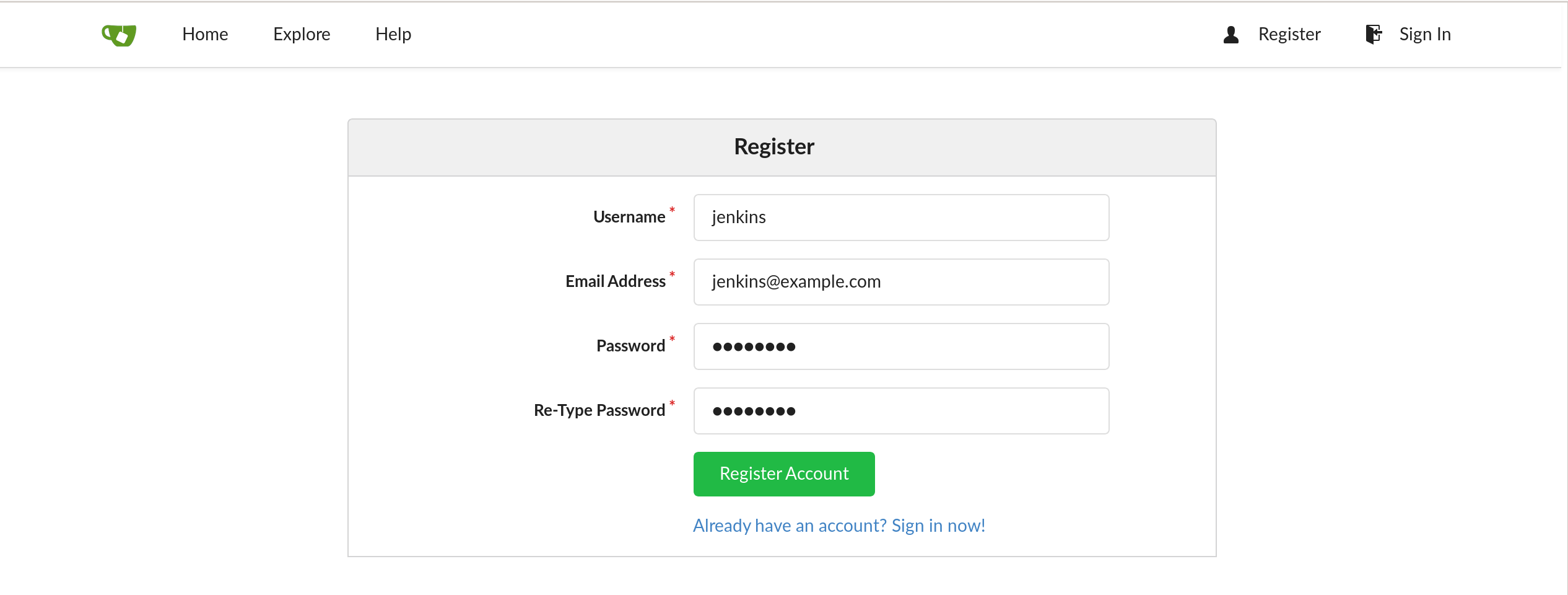Select the Register text in the top bar
1568x595 pixels.
(1289, 34)
